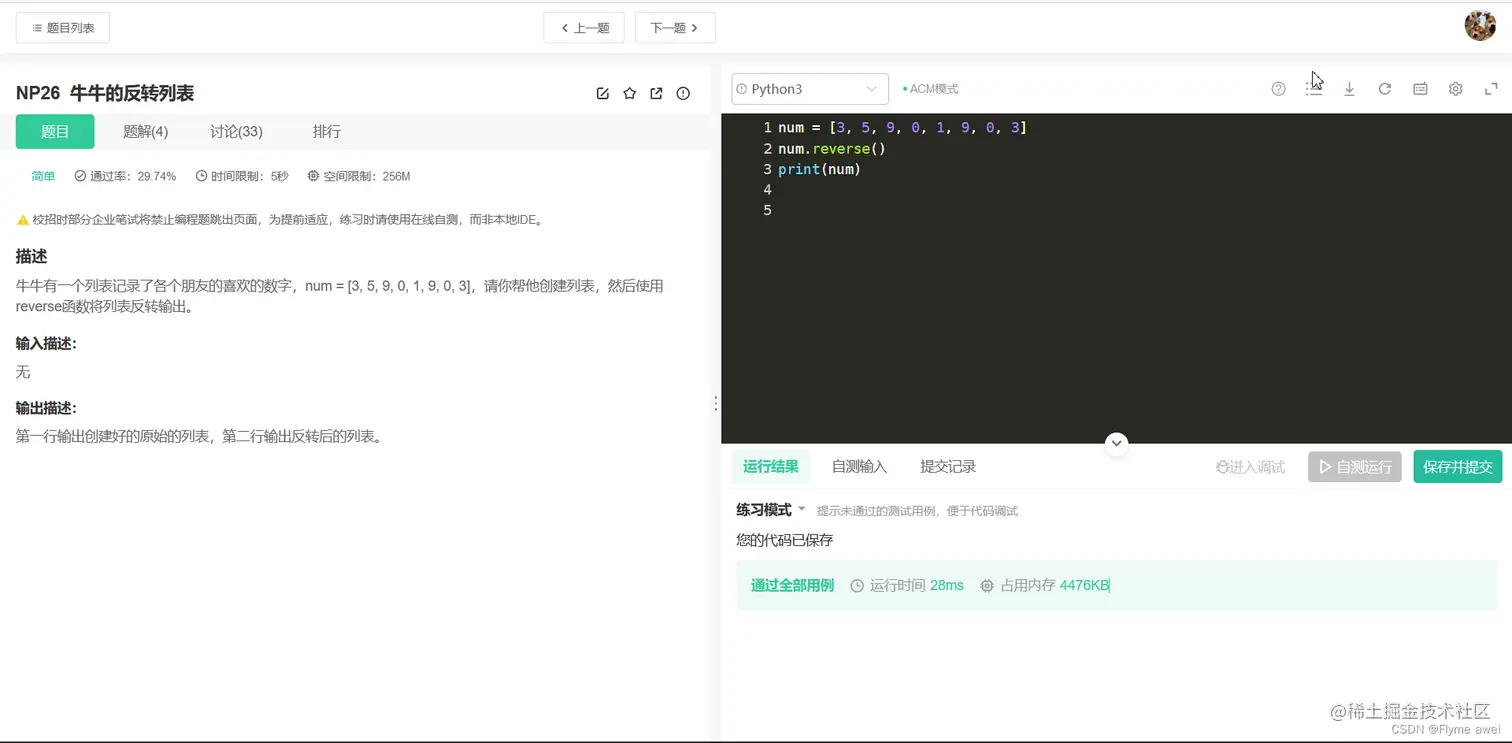
Task: Open the user avatar in the top bar
Action: 1480,26
